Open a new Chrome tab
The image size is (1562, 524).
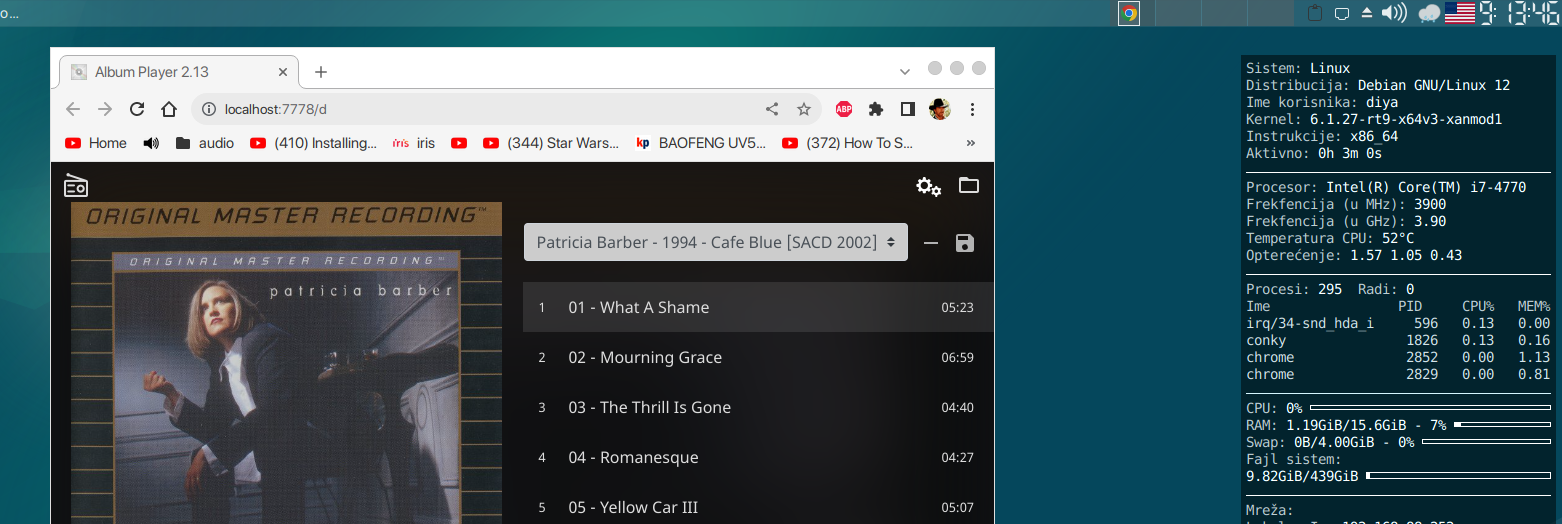[321, 72]
